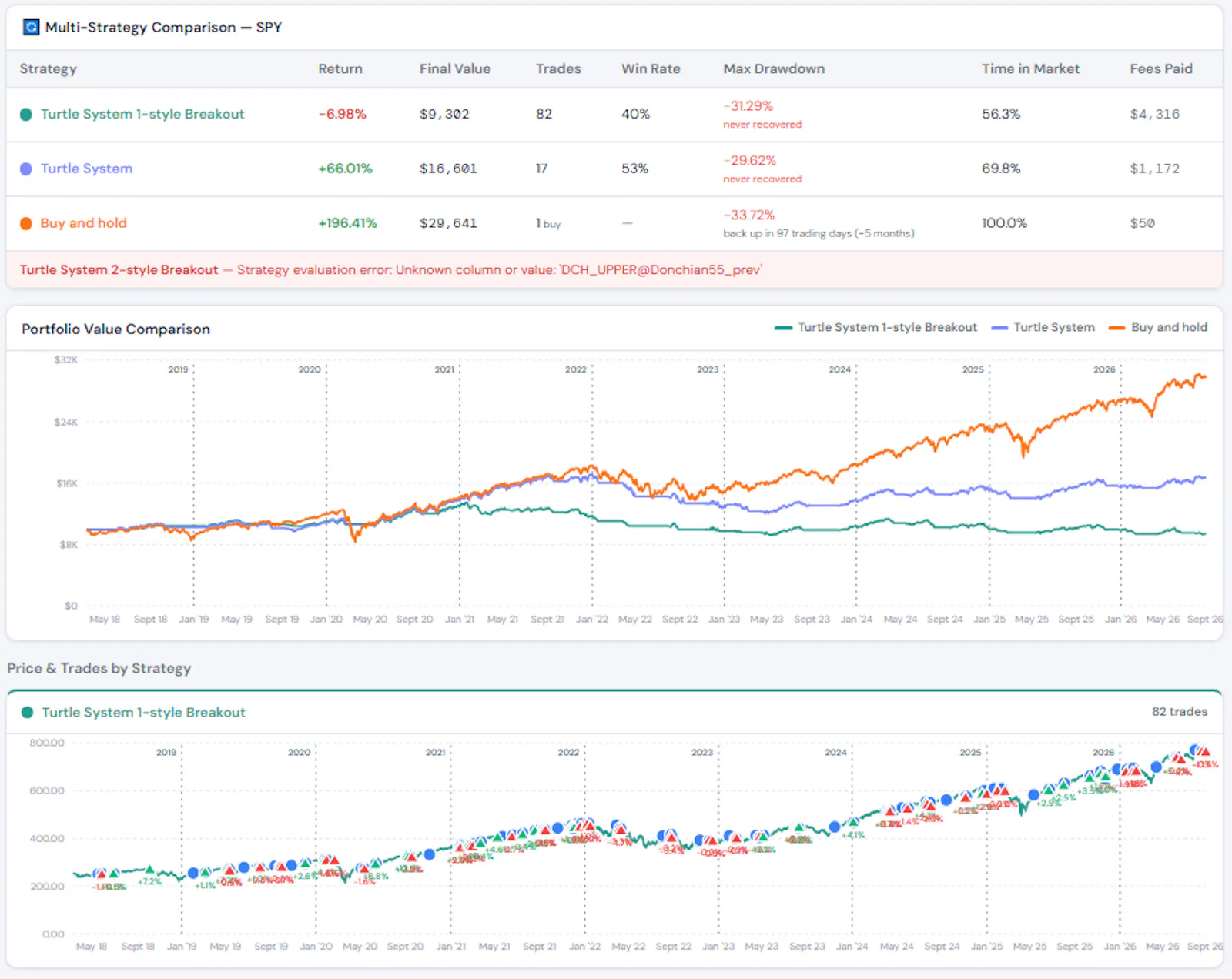The width and height of the screenshot is (1232, 979).
Task: Toggle Turtle System 1-style Breakout chart legend
Action: coord(875,328)
